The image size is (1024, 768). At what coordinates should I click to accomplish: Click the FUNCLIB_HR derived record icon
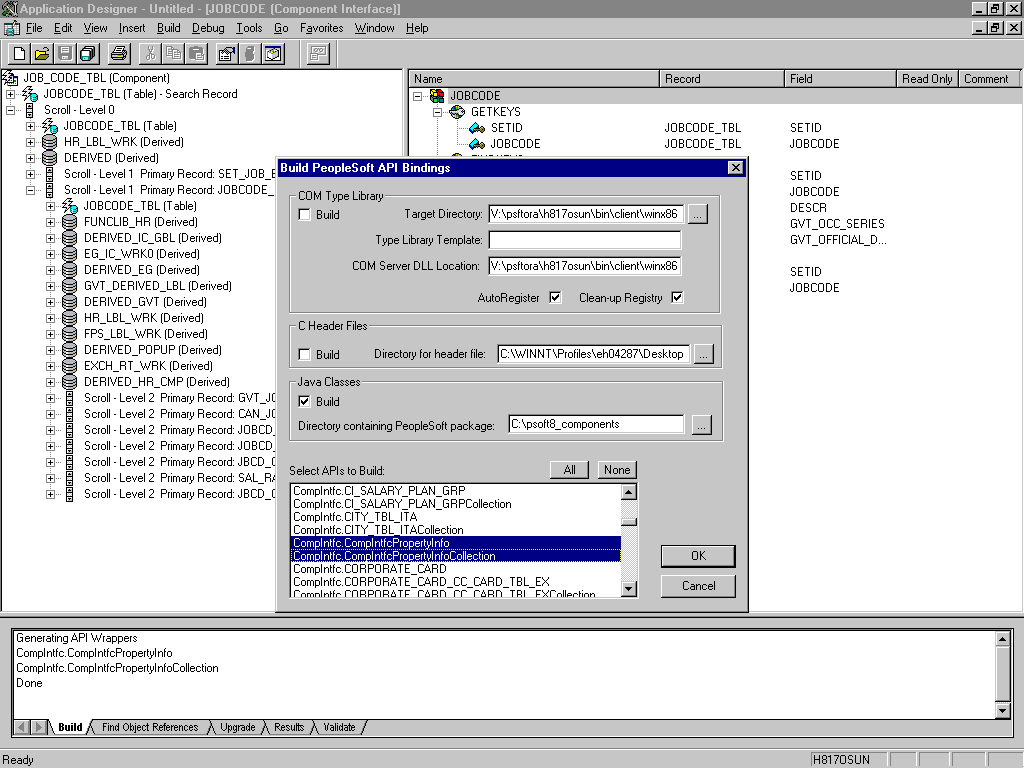(69, 222)
